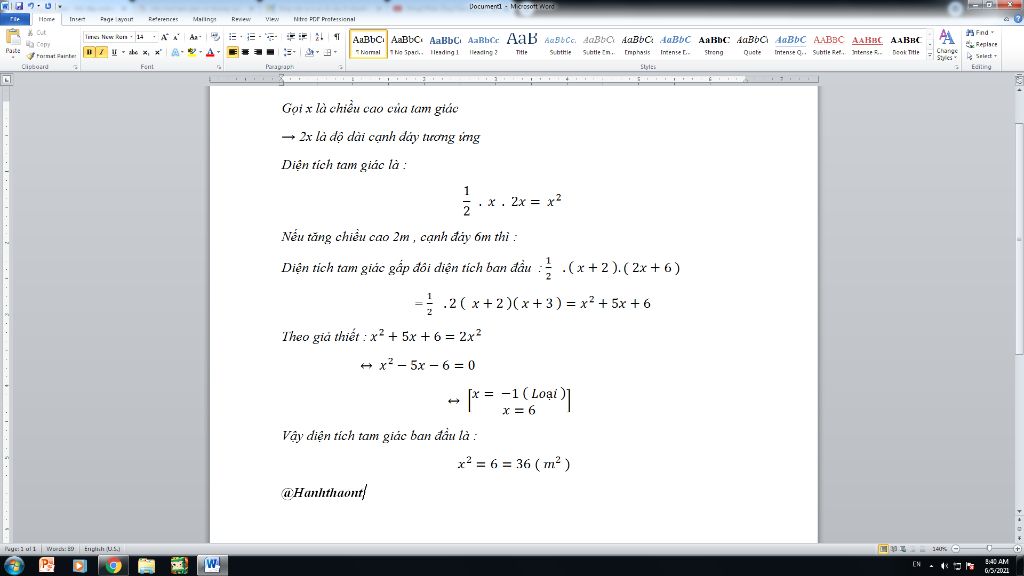
Task: Click the Numbering list icon
Action: [253, 37]
